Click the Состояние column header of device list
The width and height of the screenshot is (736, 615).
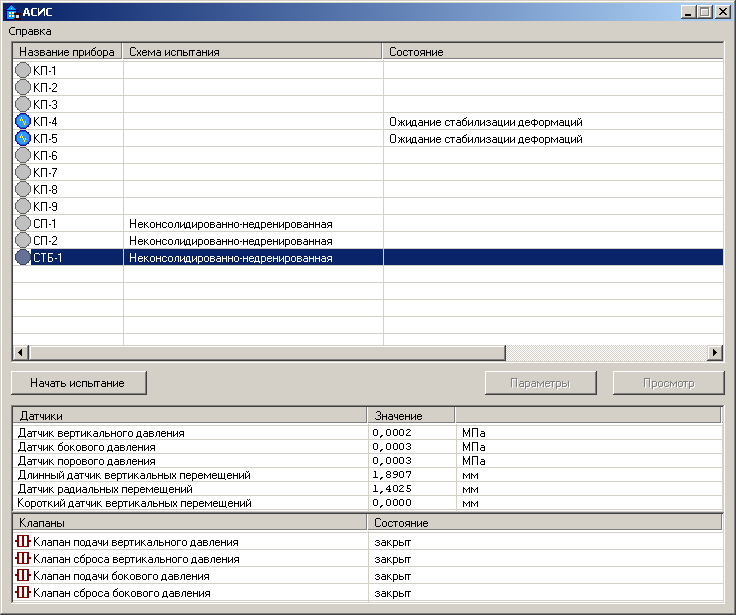point(553,52)
